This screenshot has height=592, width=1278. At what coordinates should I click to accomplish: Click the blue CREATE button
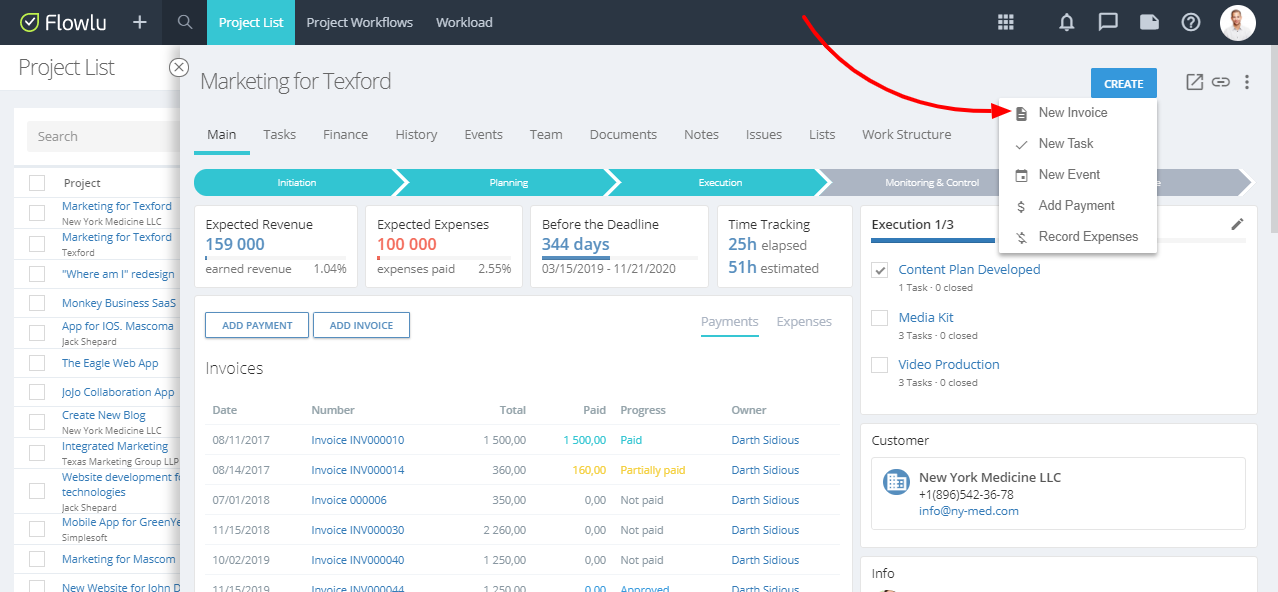(1124, 84)
